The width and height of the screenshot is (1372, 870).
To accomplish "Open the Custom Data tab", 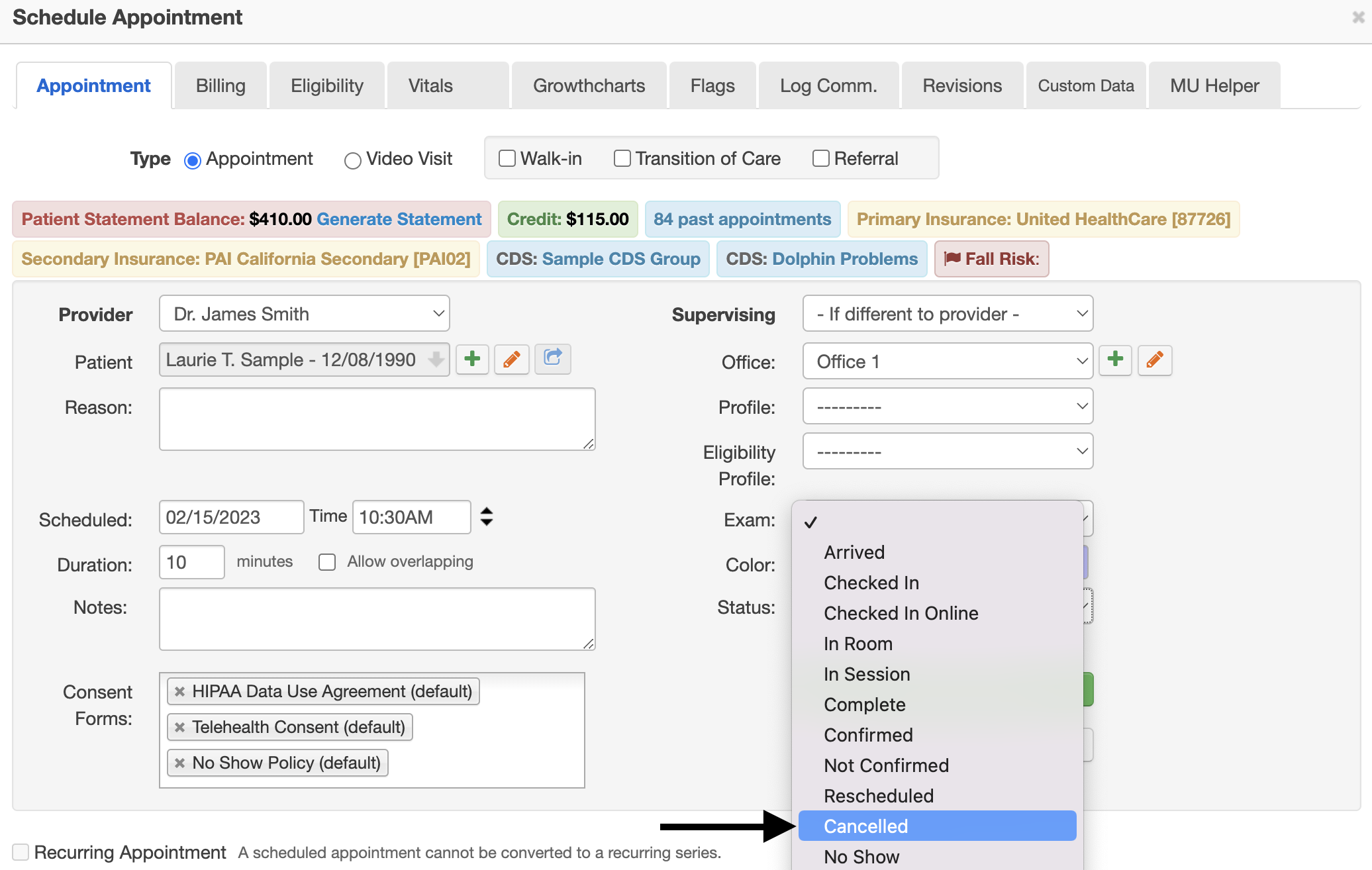I will (1086, 85).
